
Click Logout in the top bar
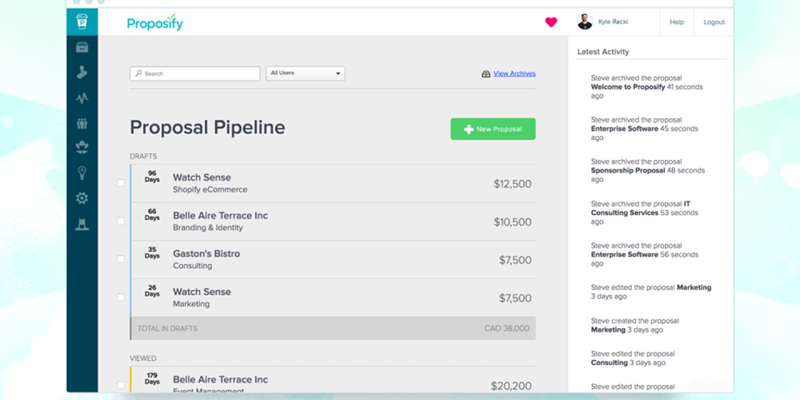click(x=714, y=22)
